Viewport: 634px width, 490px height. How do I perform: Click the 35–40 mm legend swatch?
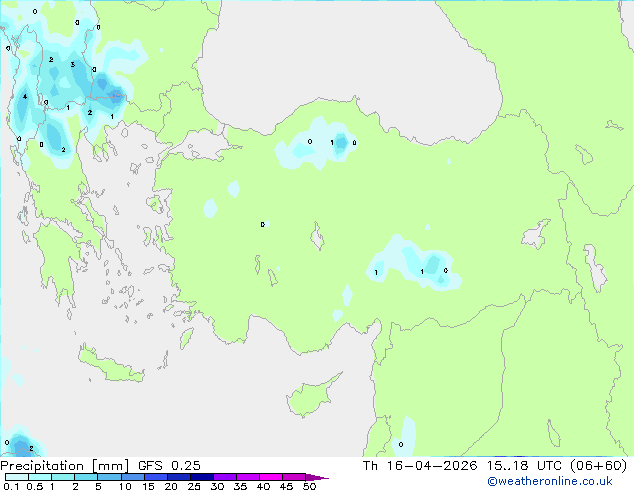(247, 477)
